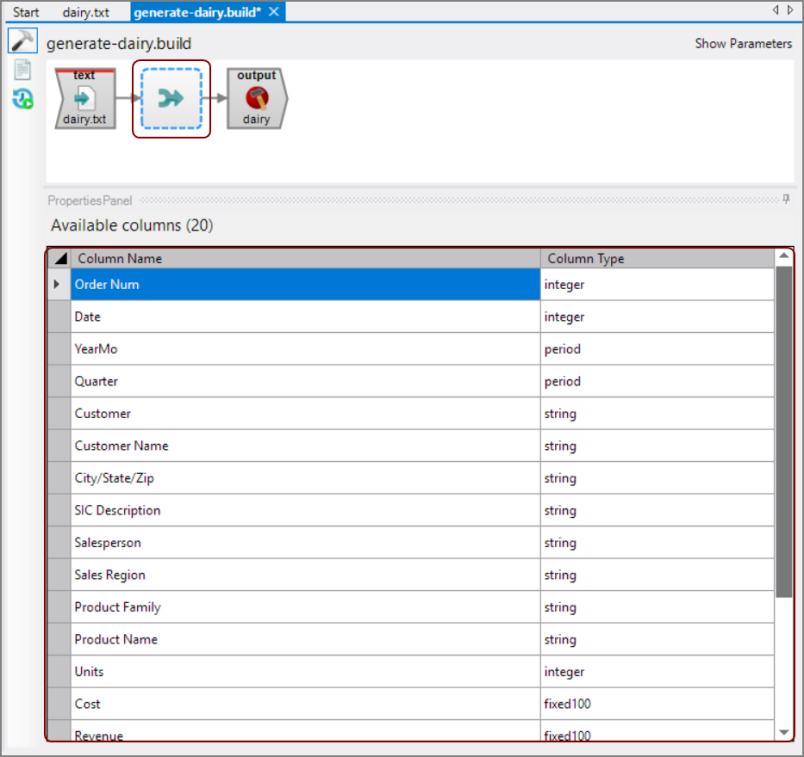Pin the PropertiesPanel with the pushpin icon
This screenshot has width=804, height=757.
tap(786, 200)
